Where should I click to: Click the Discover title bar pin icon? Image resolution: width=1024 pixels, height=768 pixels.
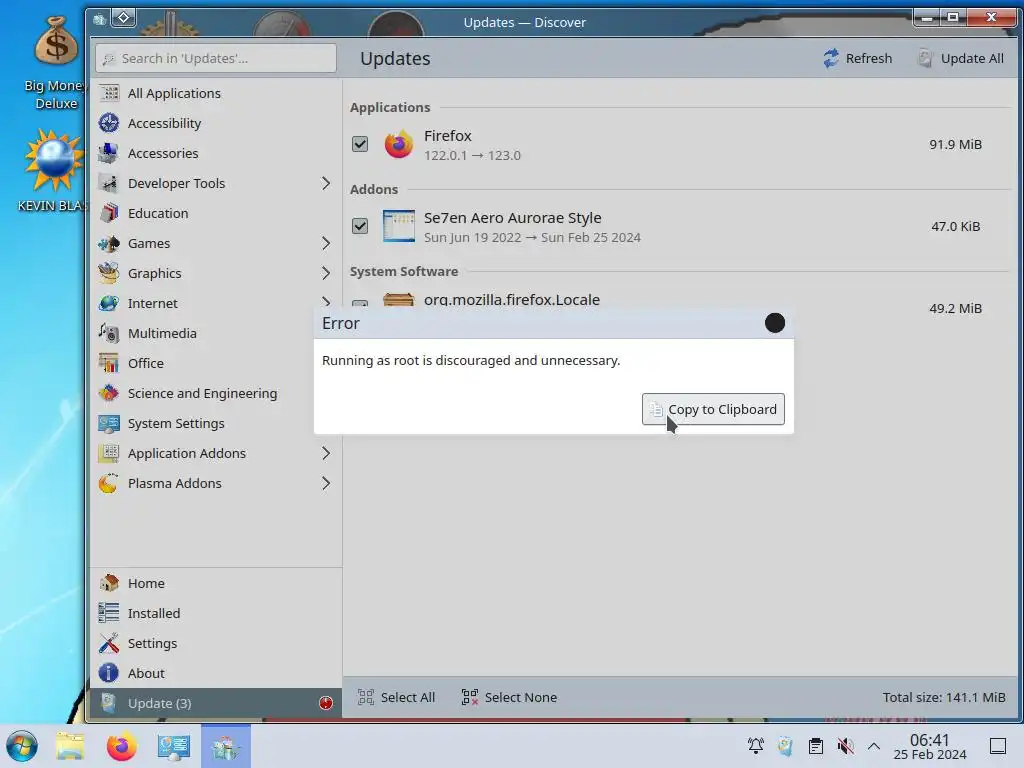(123, 18)
